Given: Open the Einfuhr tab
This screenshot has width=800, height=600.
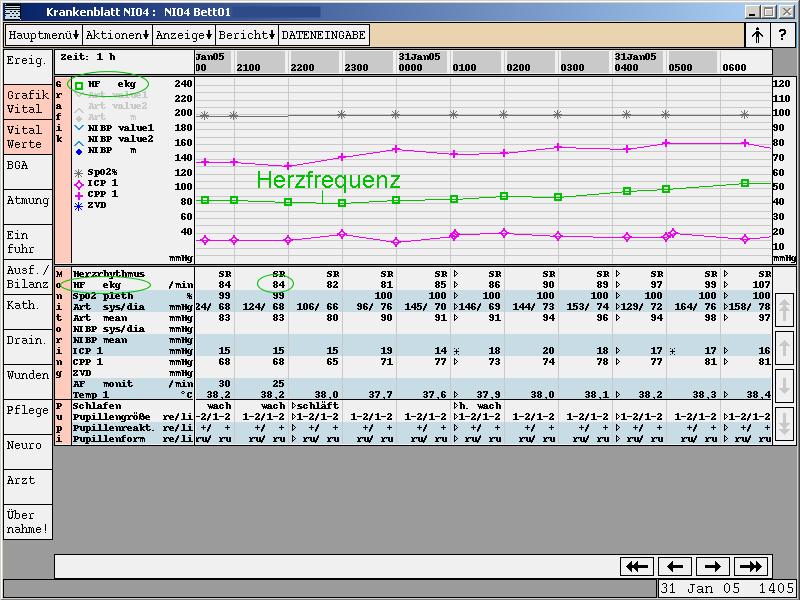Looking at the screenshot, I should tap(28, 242).
